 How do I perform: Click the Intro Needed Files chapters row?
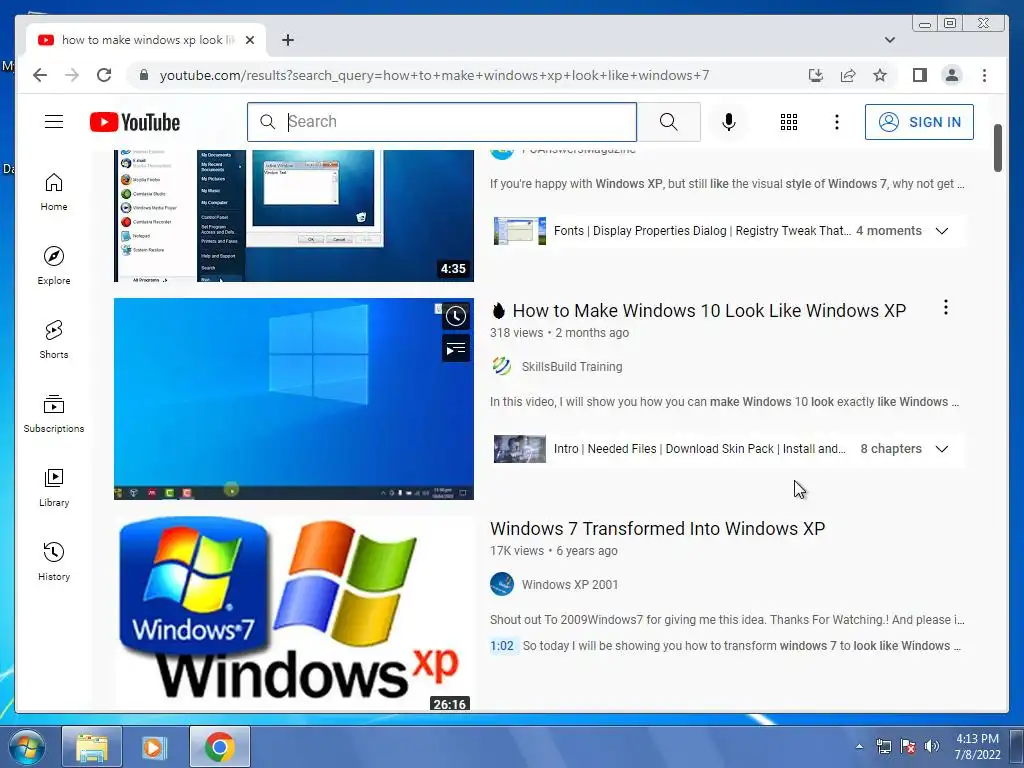tap(727, 449)
